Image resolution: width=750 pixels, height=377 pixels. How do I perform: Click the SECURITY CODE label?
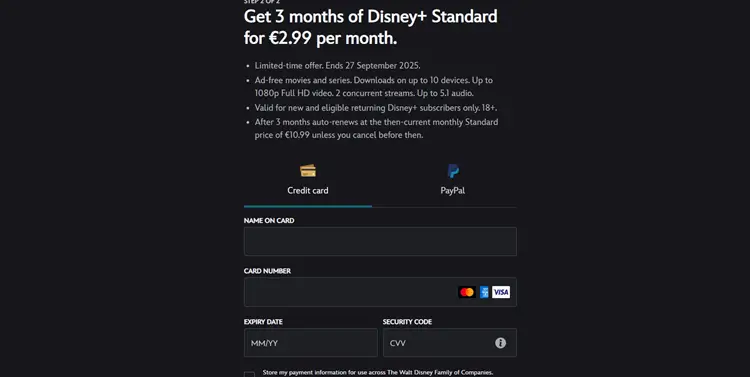pos(407,322)
